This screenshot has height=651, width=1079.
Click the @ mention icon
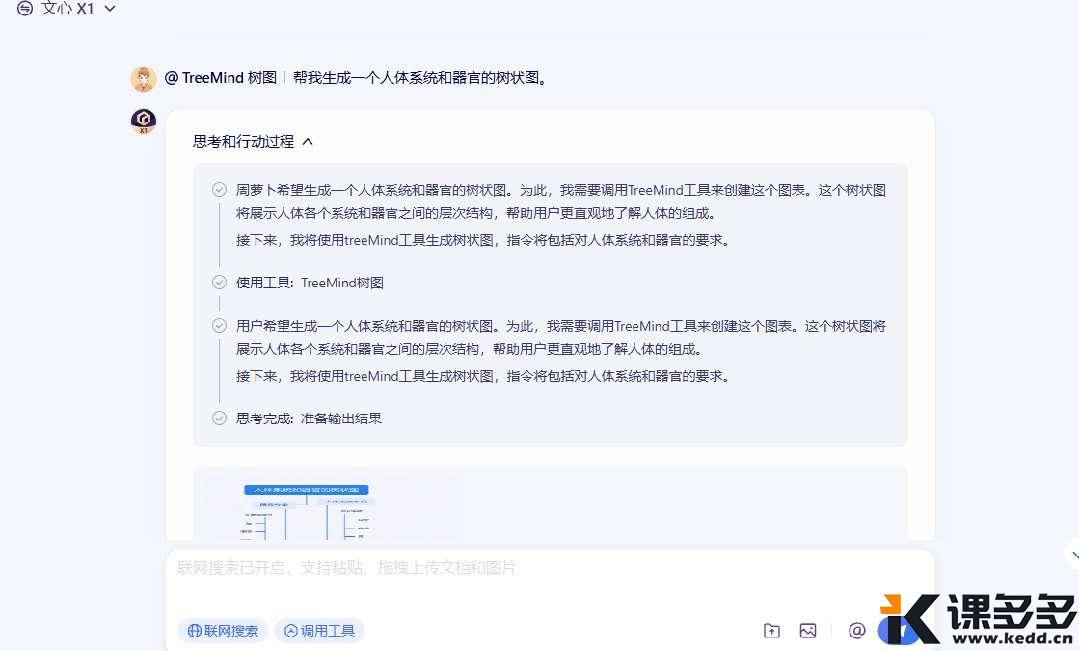[857, 630]
